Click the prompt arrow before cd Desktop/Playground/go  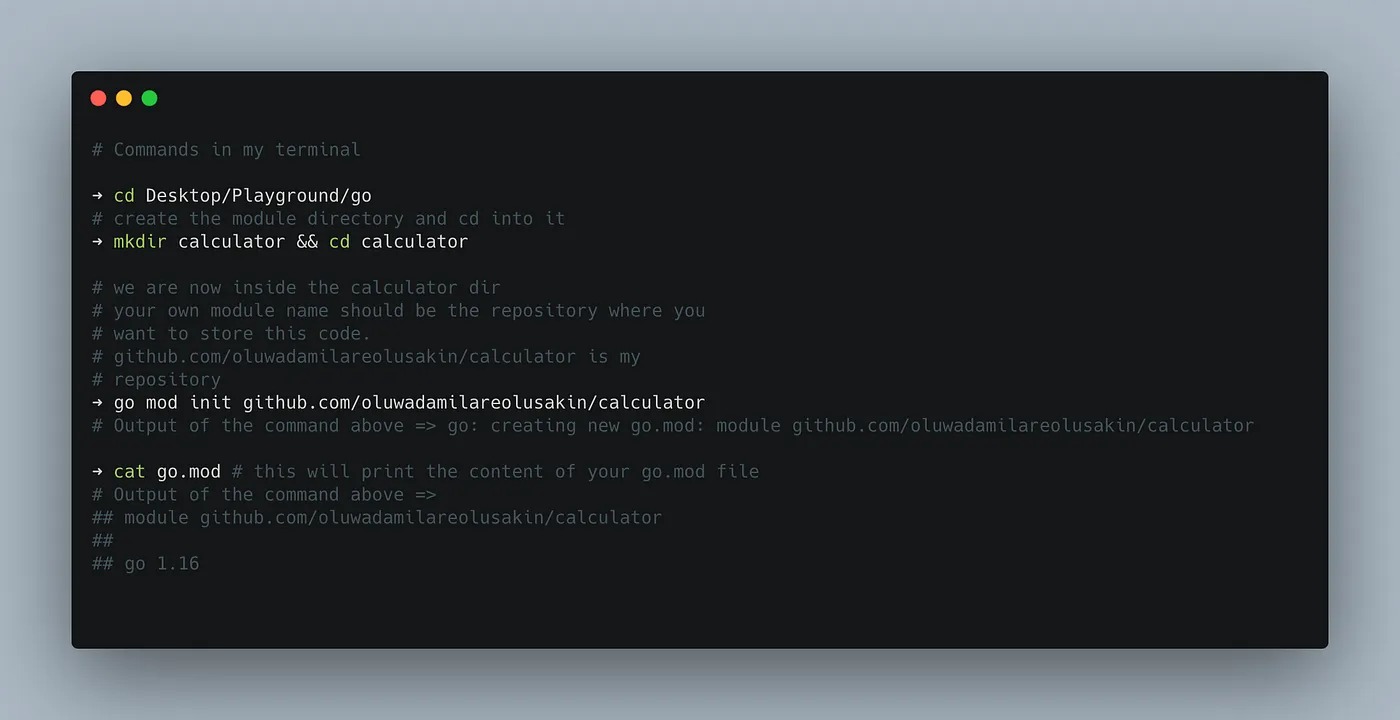tap(97, 196)
